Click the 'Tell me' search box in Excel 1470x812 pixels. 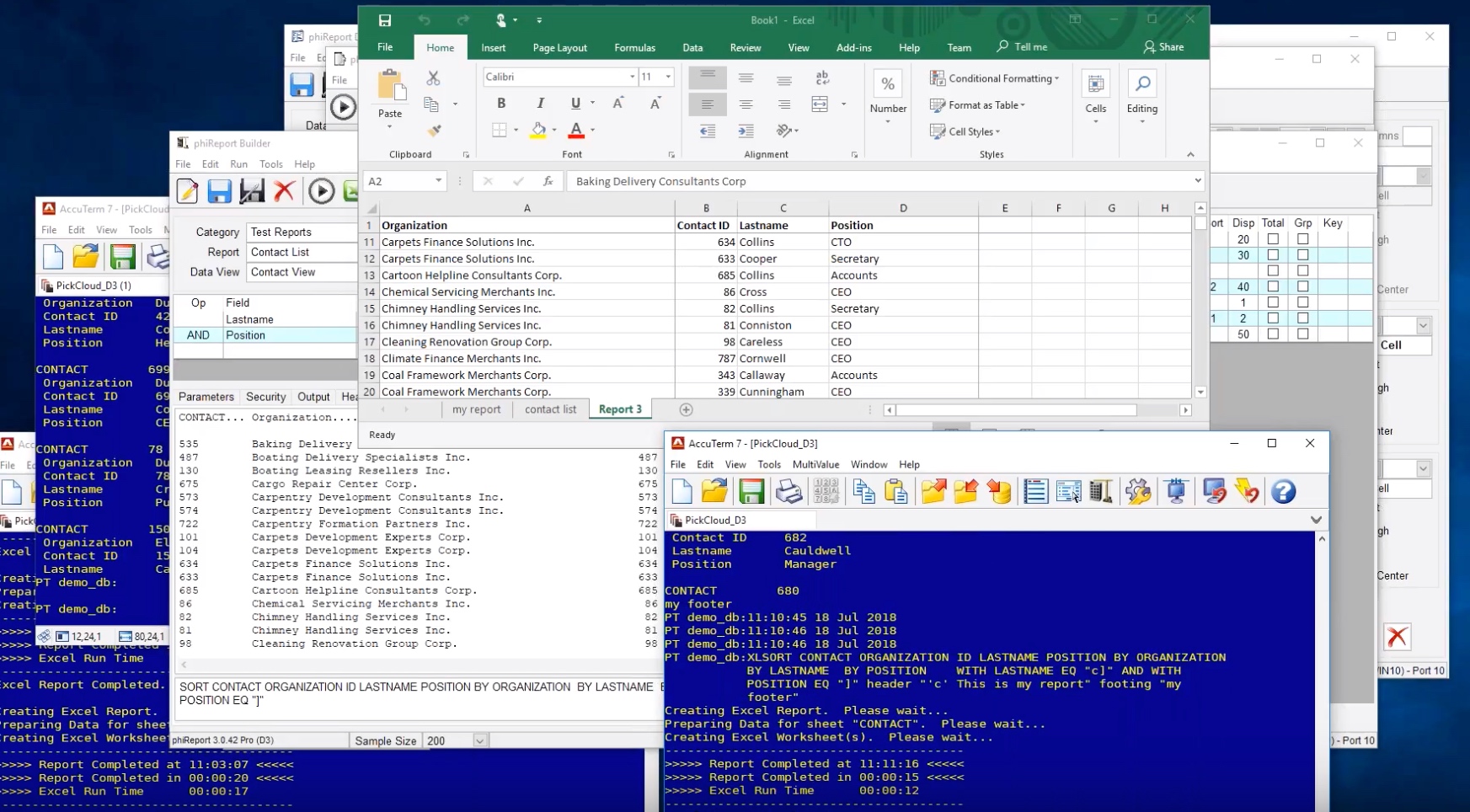[1022, 47]
